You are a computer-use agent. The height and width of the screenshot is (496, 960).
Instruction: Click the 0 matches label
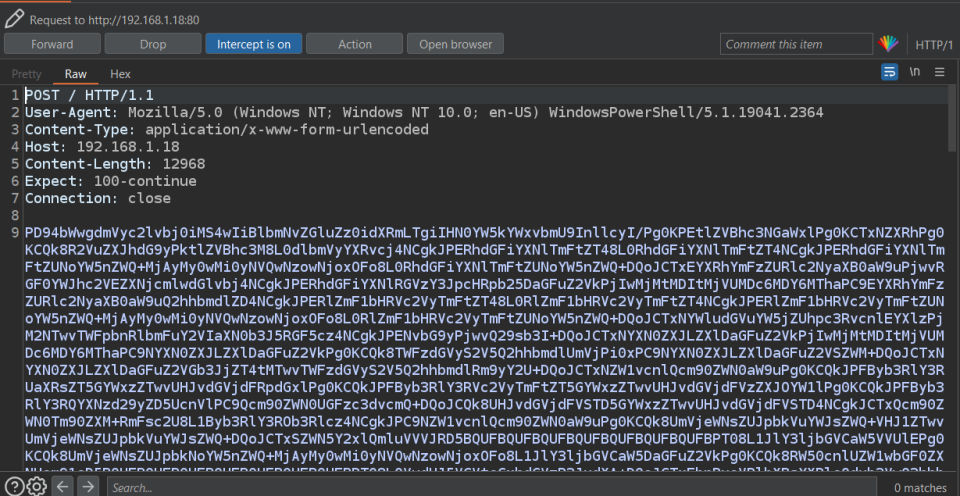(x=920, y=487)
